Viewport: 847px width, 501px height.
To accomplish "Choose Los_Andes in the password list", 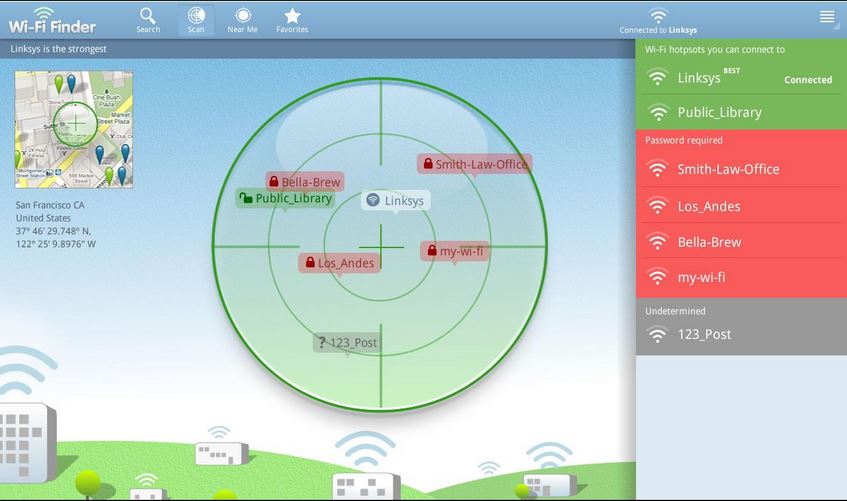I will [x=741, y=206].
